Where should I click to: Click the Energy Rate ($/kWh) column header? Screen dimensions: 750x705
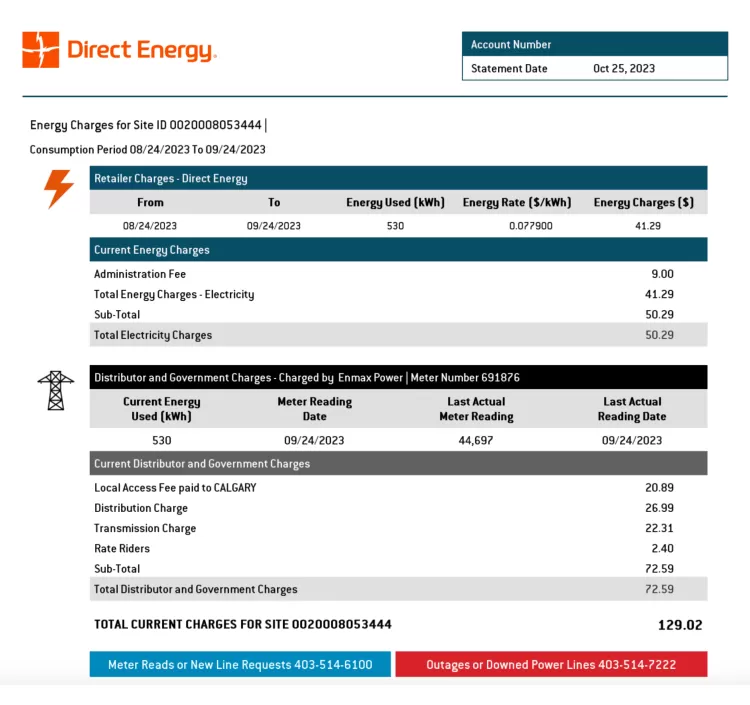coord(517,202)
